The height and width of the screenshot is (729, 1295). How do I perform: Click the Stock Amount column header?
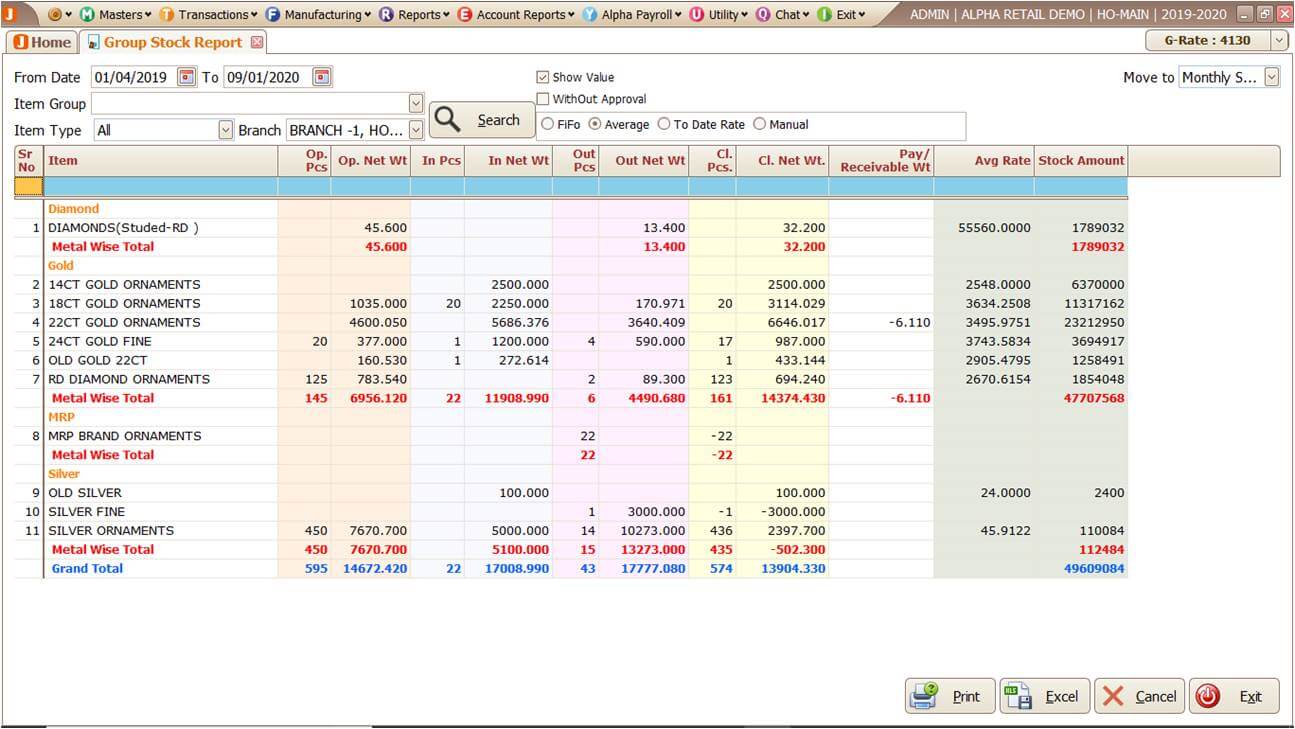1081,161
